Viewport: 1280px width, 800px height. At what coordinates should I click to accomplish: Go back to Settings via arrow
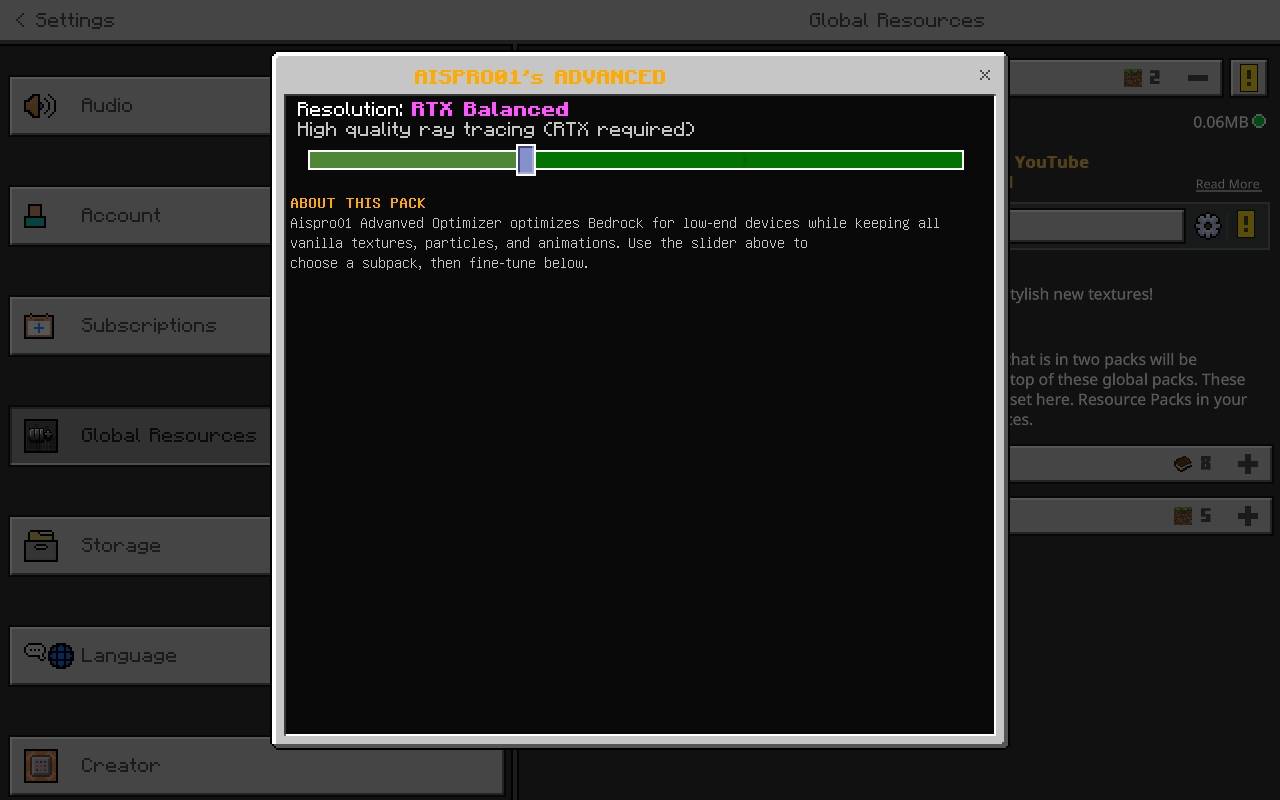(x=20, y=20)
